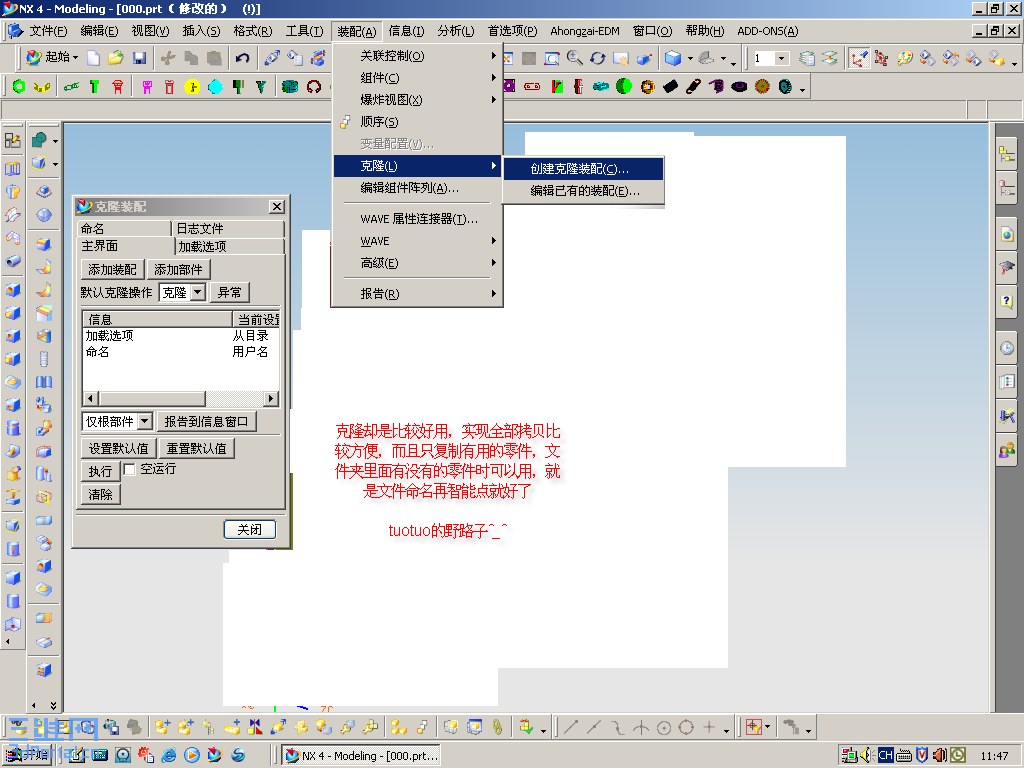The height and width of the screenshot is (768, 1024).
Task: Click the layer settings stack icon
Action: point(807,58)
